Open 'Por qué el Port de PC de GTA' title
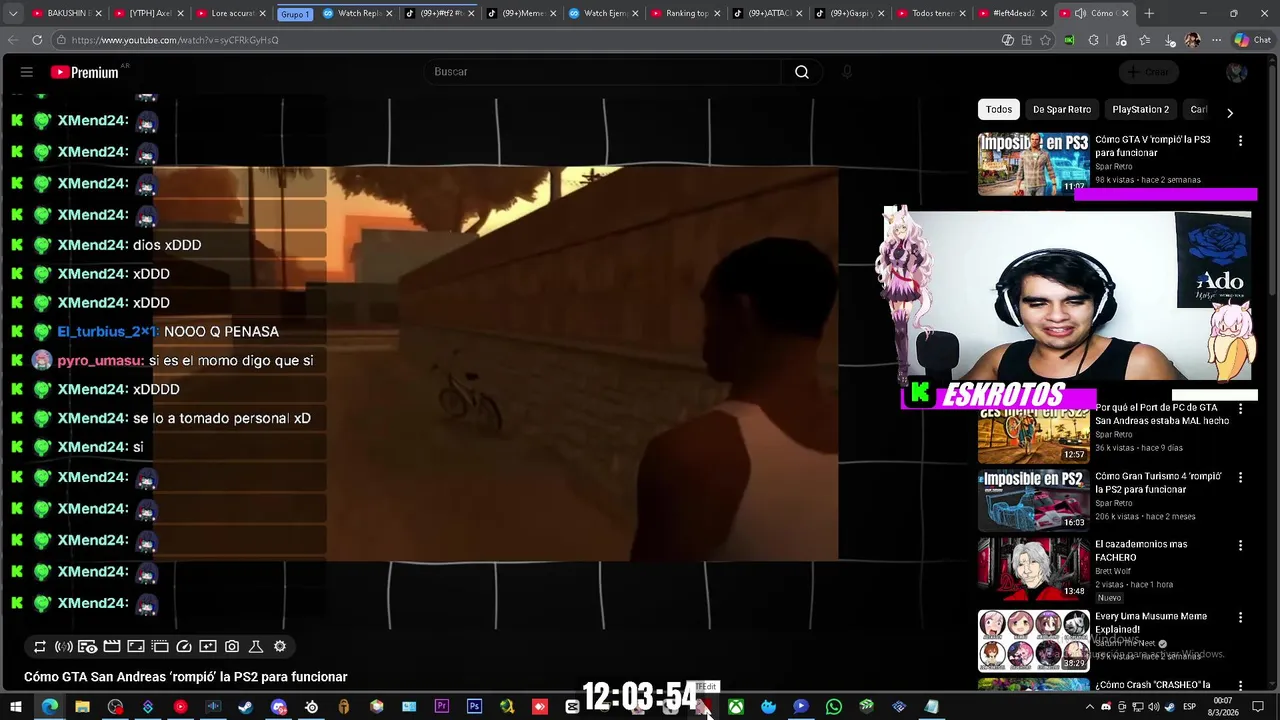 (1162, 414)
